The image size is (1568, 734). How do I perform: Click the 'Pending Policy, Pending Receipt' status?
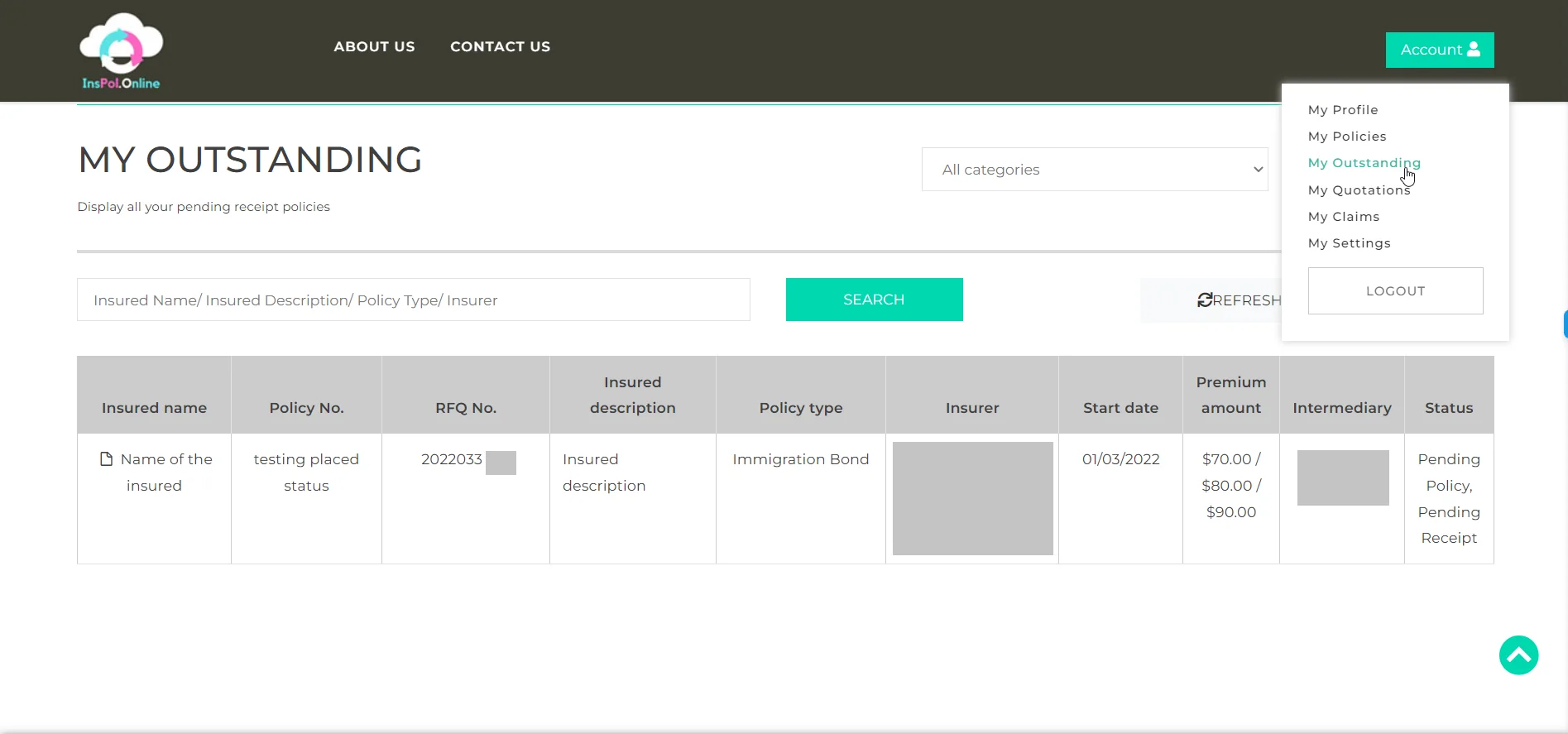pos(1449,498)
